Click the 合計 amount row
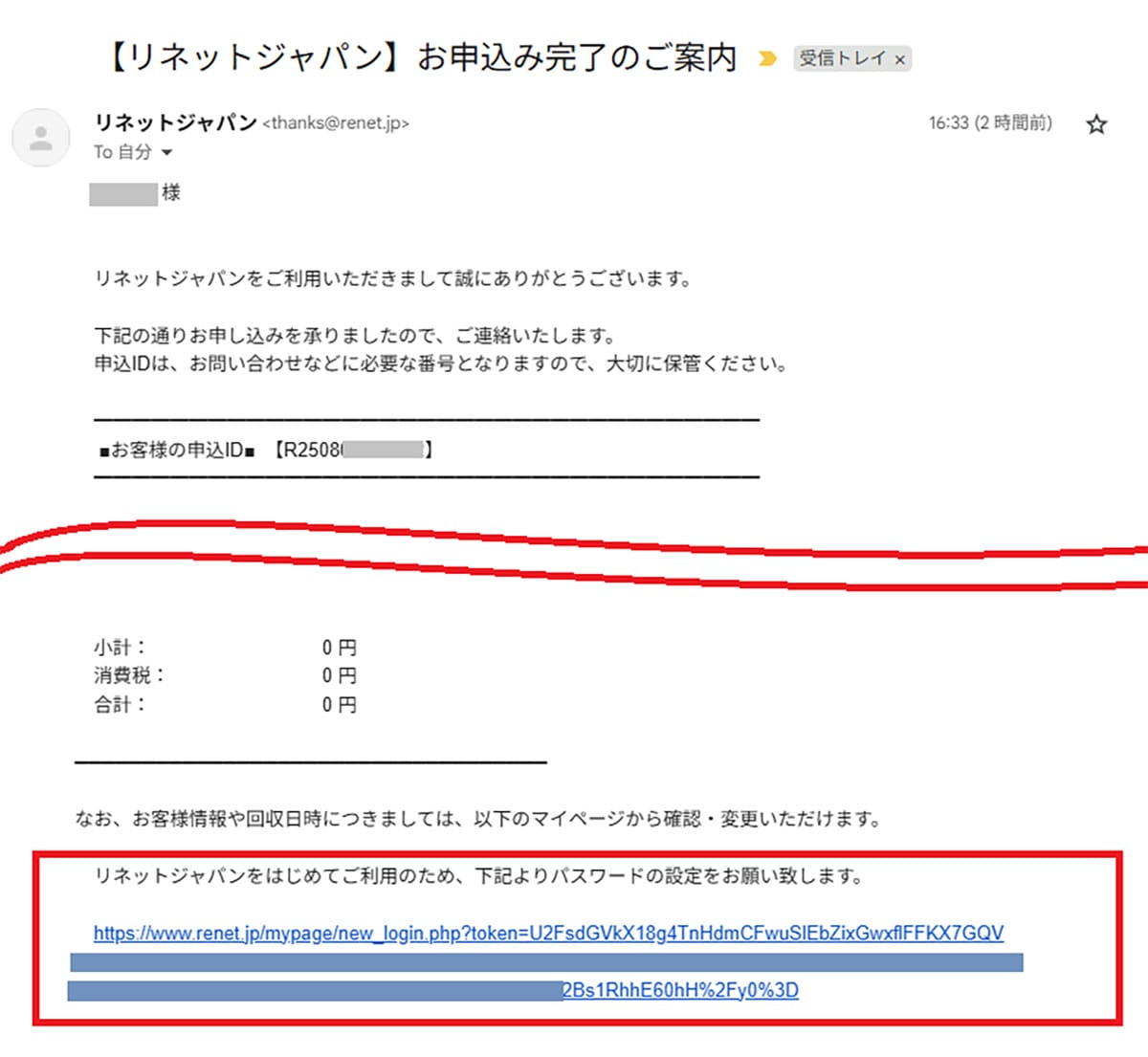This screenshot has height=1057, width=1148. tap(225, 704)
